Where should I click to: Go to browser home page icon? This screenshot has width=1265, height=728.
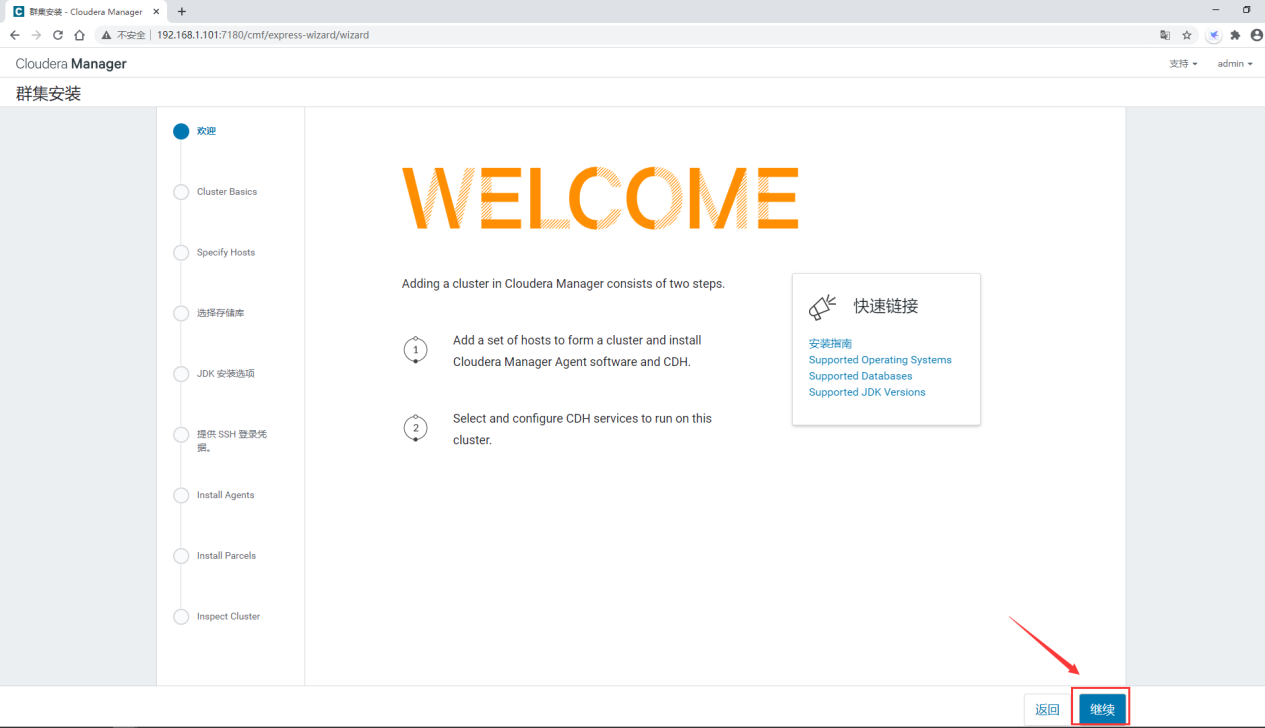click(79, 35)
